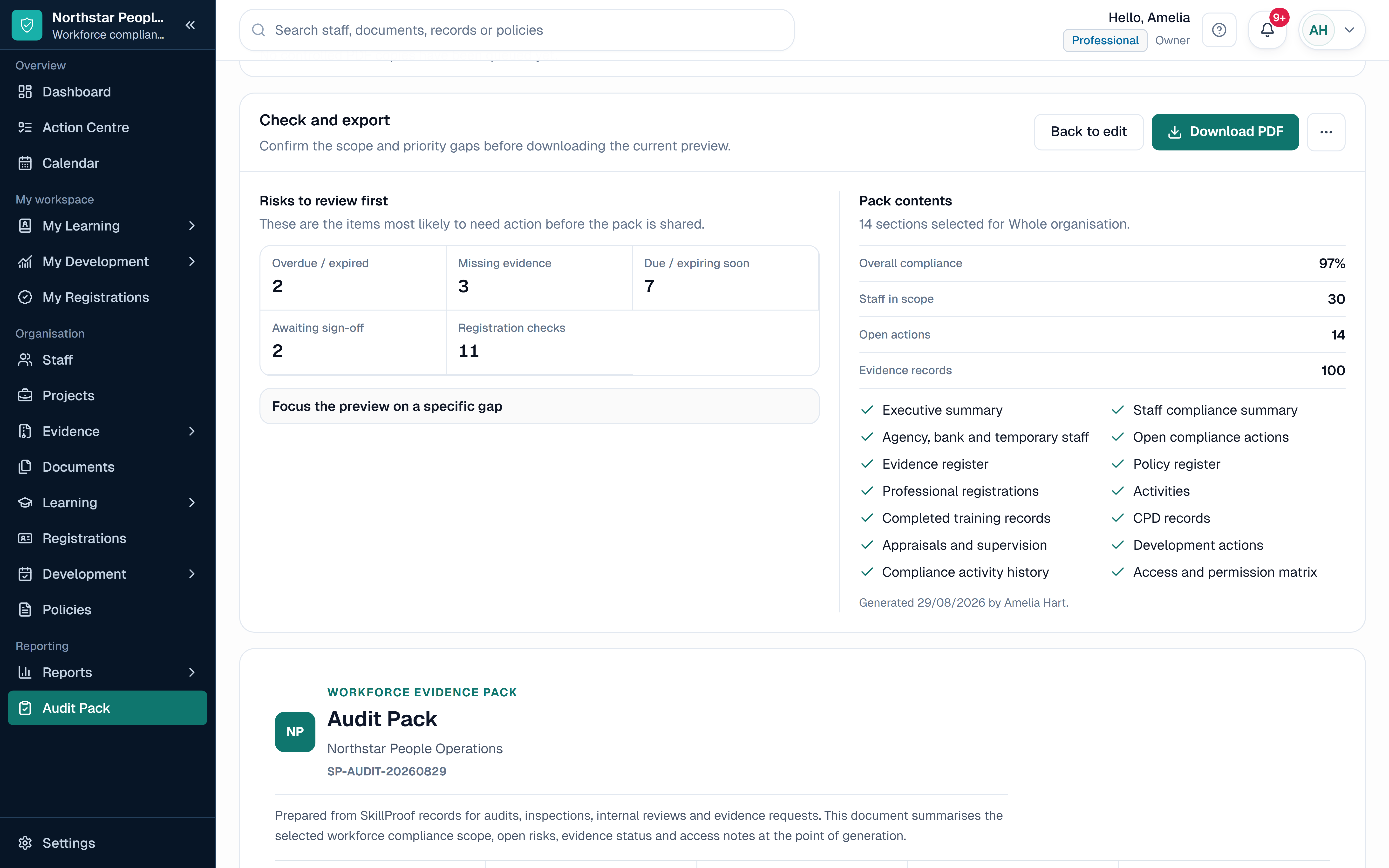The height and width of the screenshot is (868, 1389).
Task: Open the Registration checks card
Action: pyautogui.click(x=539, y=343)
